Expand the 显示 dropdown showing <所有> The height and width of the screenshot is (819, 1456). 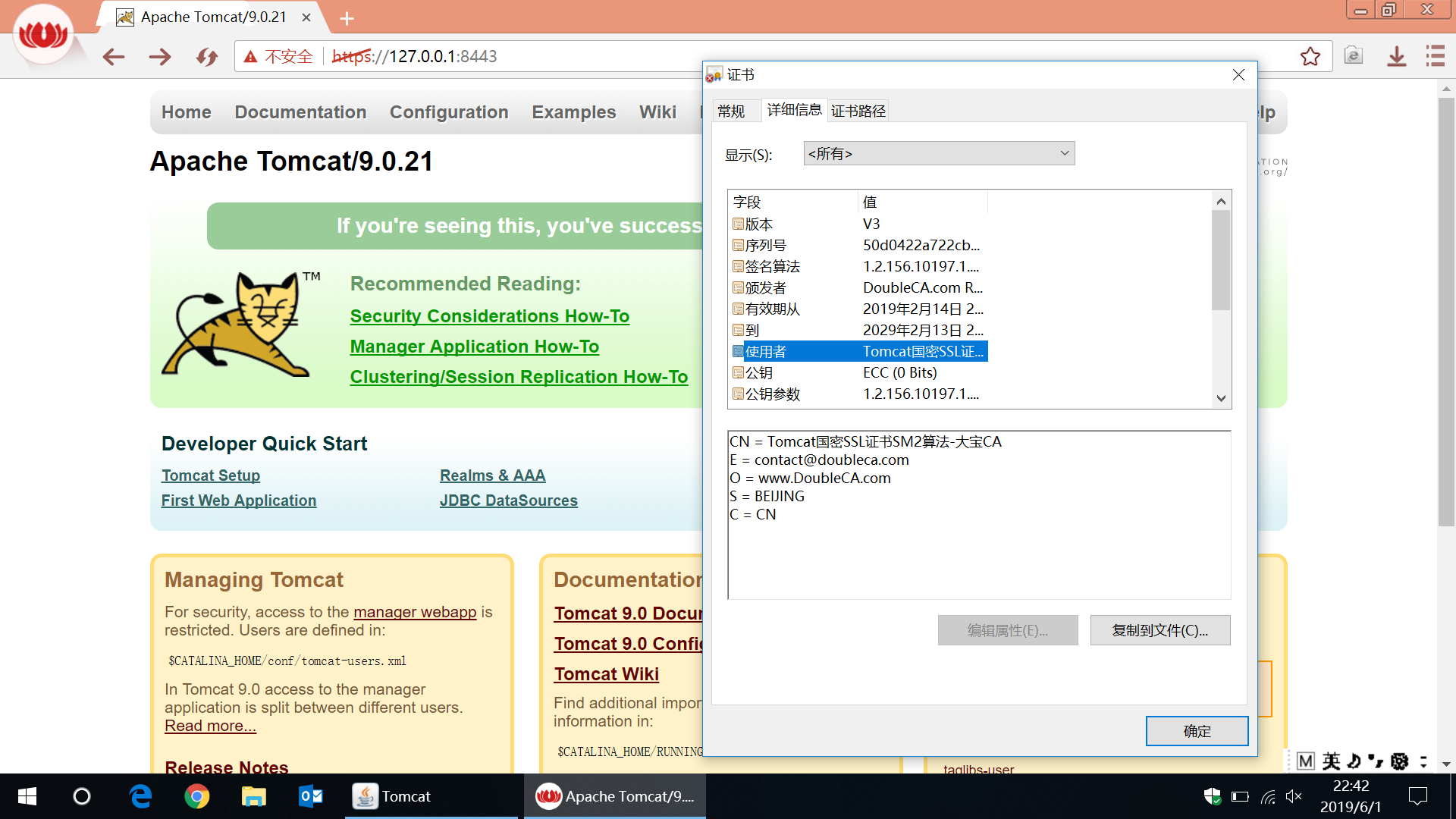click(939, 154)
